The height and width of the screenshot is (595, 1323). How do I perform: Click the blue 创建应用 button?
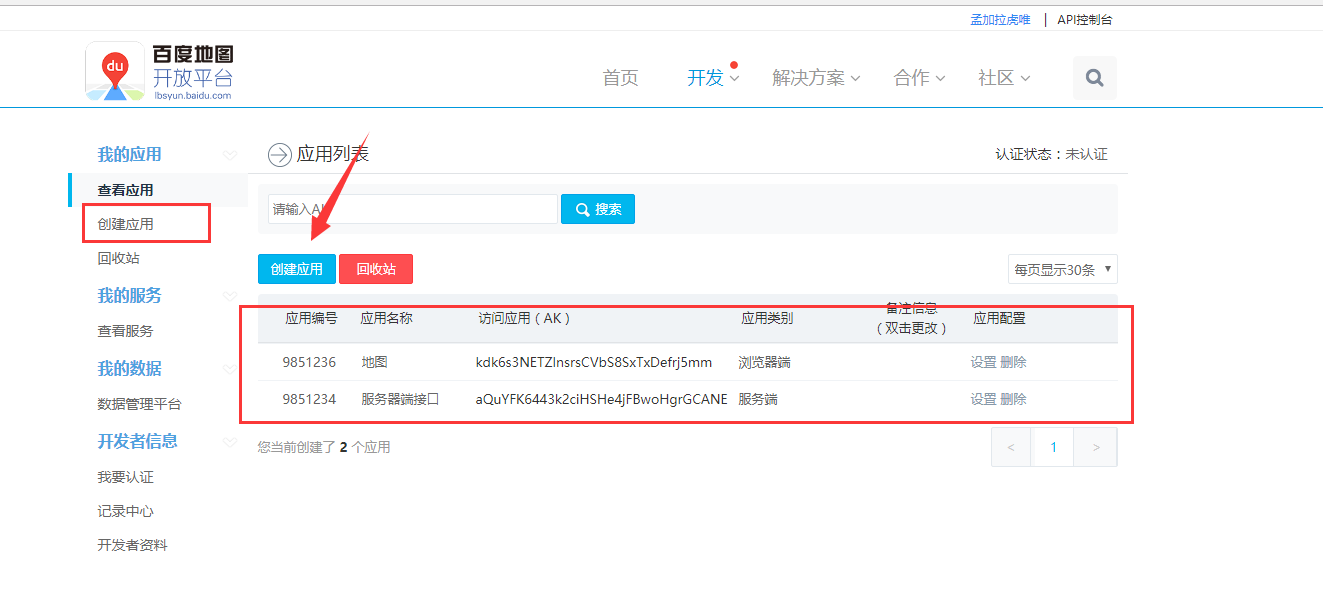click(297, 269)
